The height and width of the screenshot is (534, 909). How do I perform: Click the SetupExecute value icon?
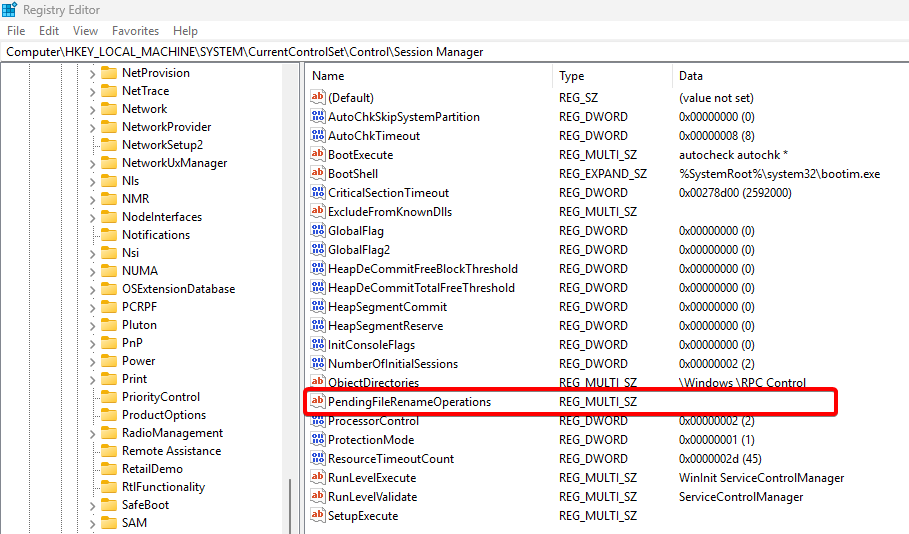click(x=319, y=516)
